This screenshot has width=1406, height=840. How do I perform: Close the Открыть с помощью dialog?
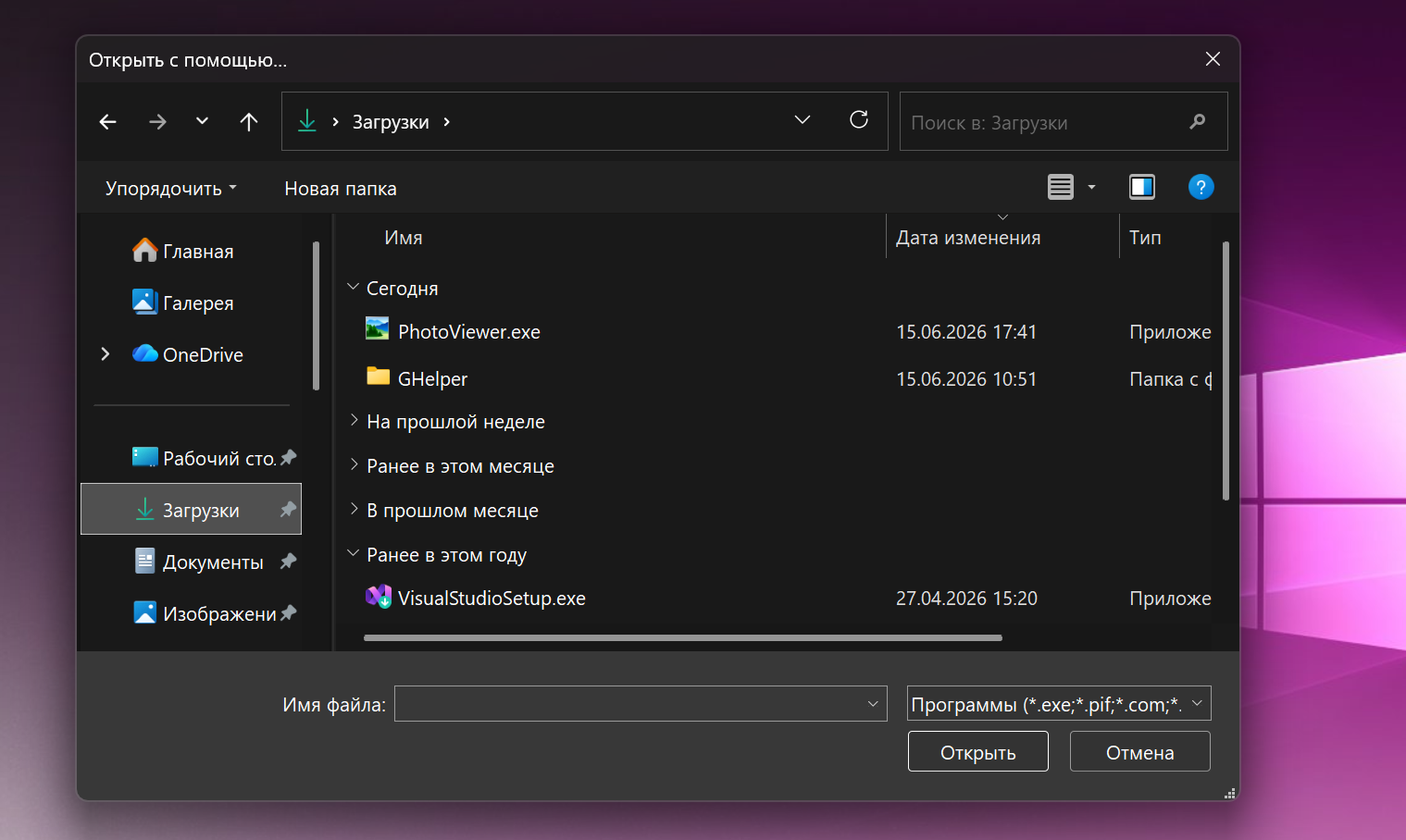coord(1213,59)
